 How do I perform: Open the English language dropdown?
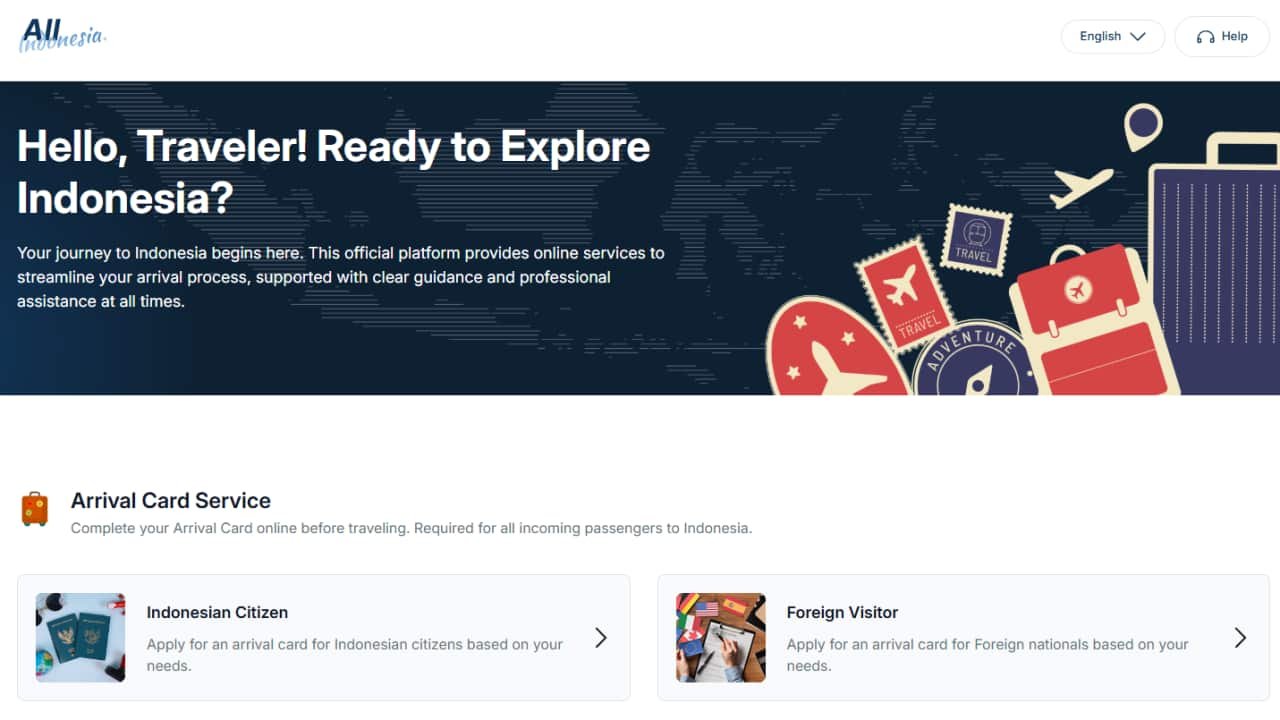[1112, 36]
